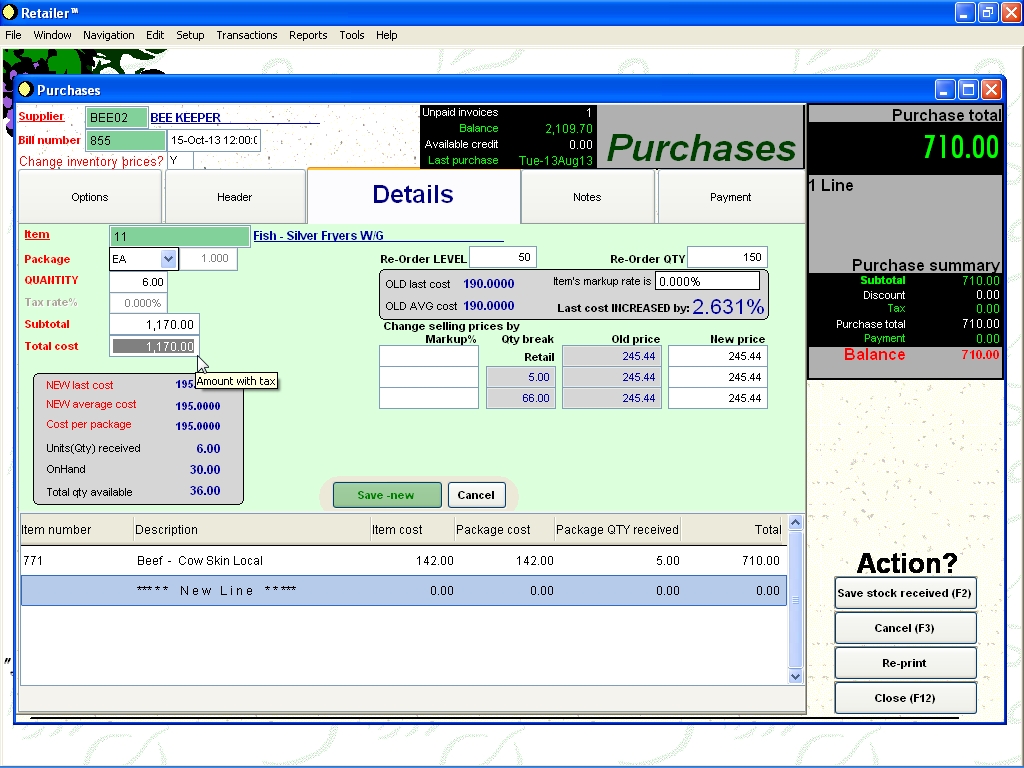This screenshot has width=1024, height=768.
Task: Select the Notes tab
Action: (587, 197)
